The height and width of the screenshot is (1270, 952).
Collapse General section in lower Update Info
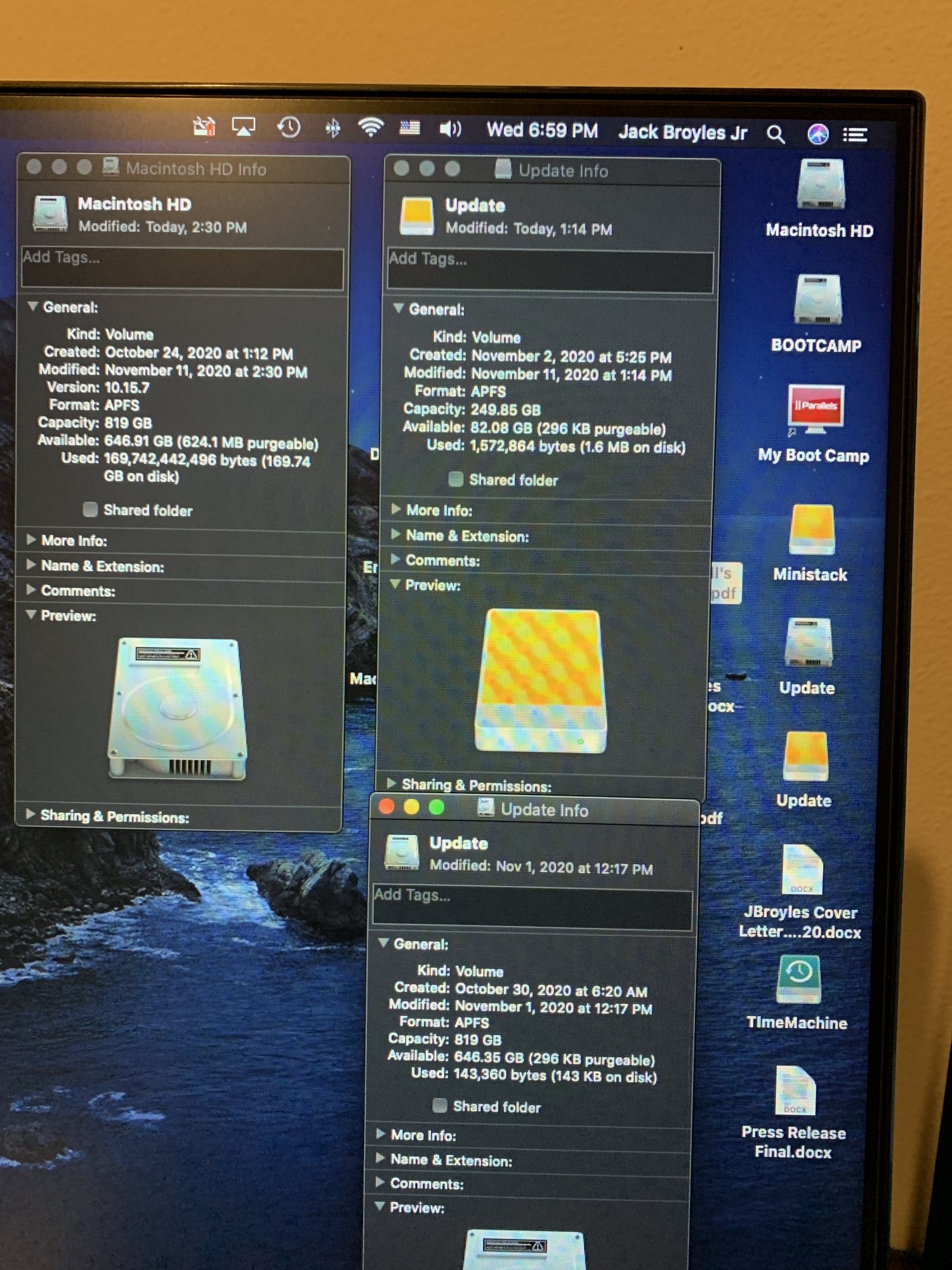click(383, 943)
